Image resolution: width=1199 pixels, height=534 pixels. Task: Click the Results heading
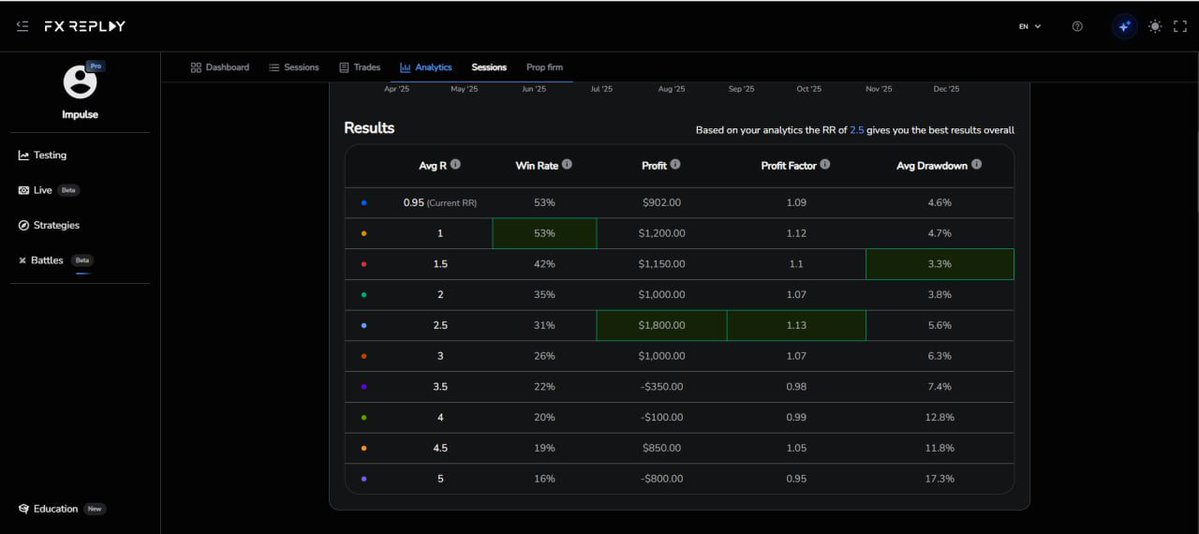tap(369, 129)
